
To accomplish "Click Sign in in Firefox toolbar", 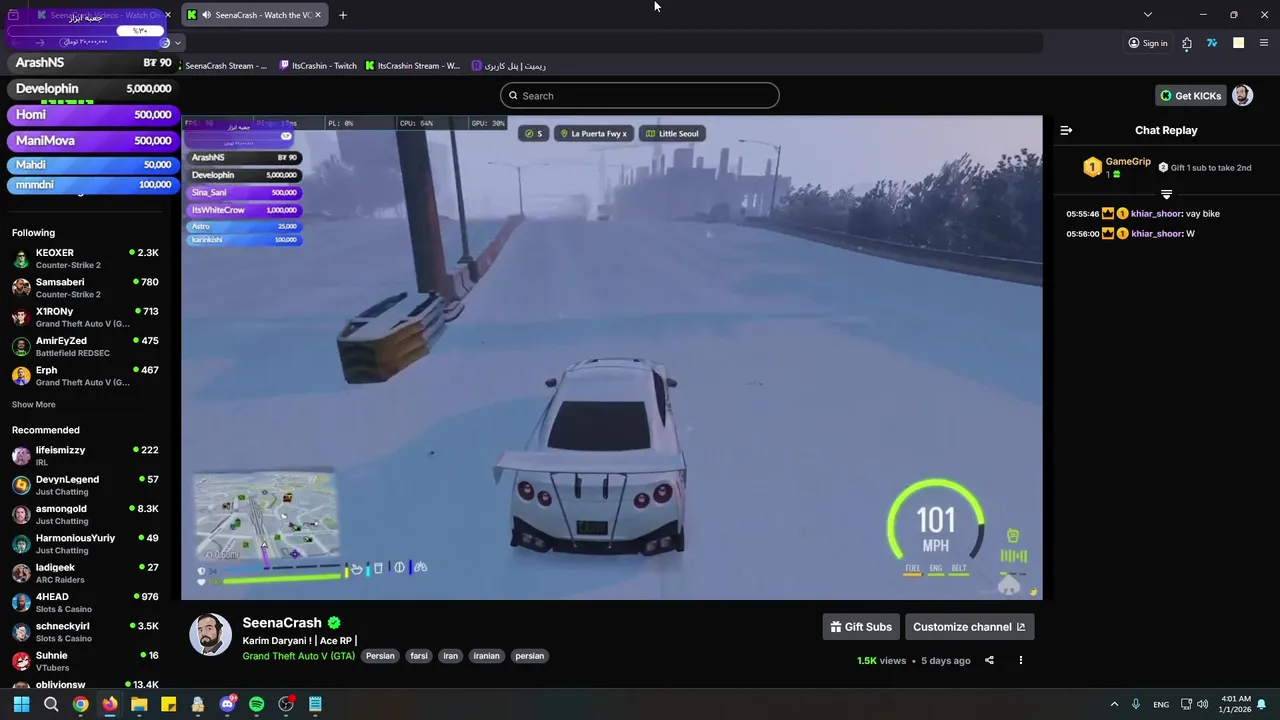I will click(1148, 43).
